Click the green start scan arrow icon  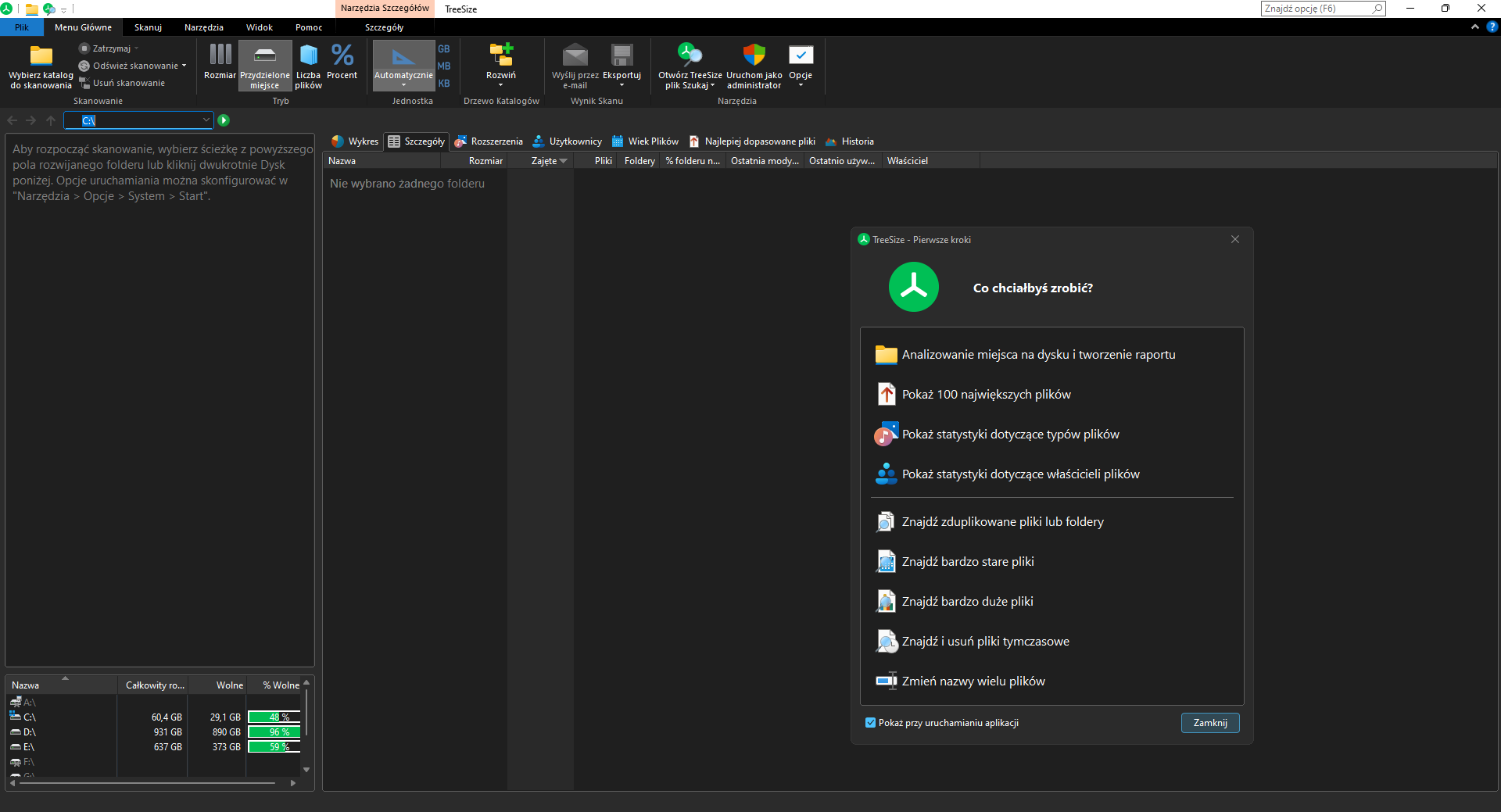tap(224, 120)
